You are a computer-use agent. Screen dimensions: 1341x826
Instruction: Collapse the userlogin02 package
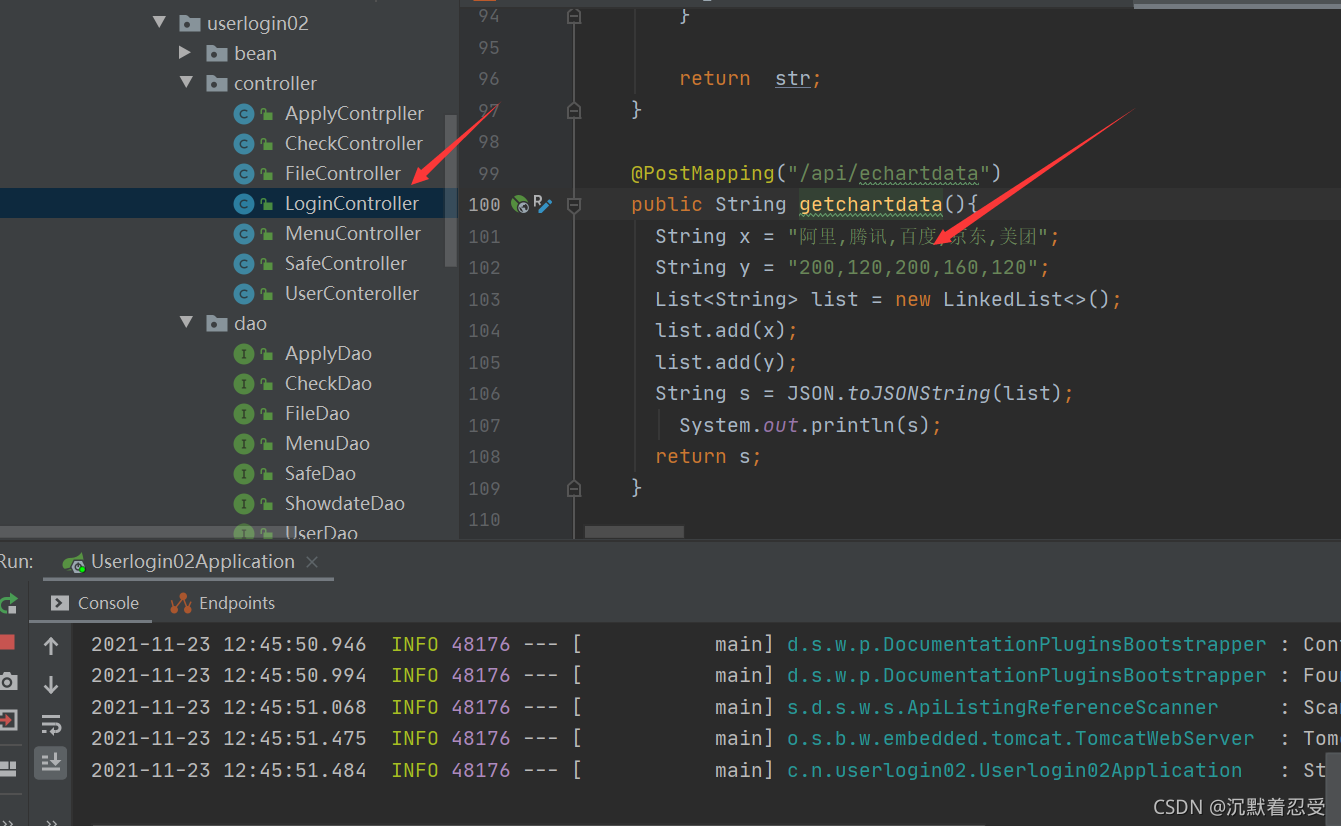pyautogui.click(x=159, y=22)
